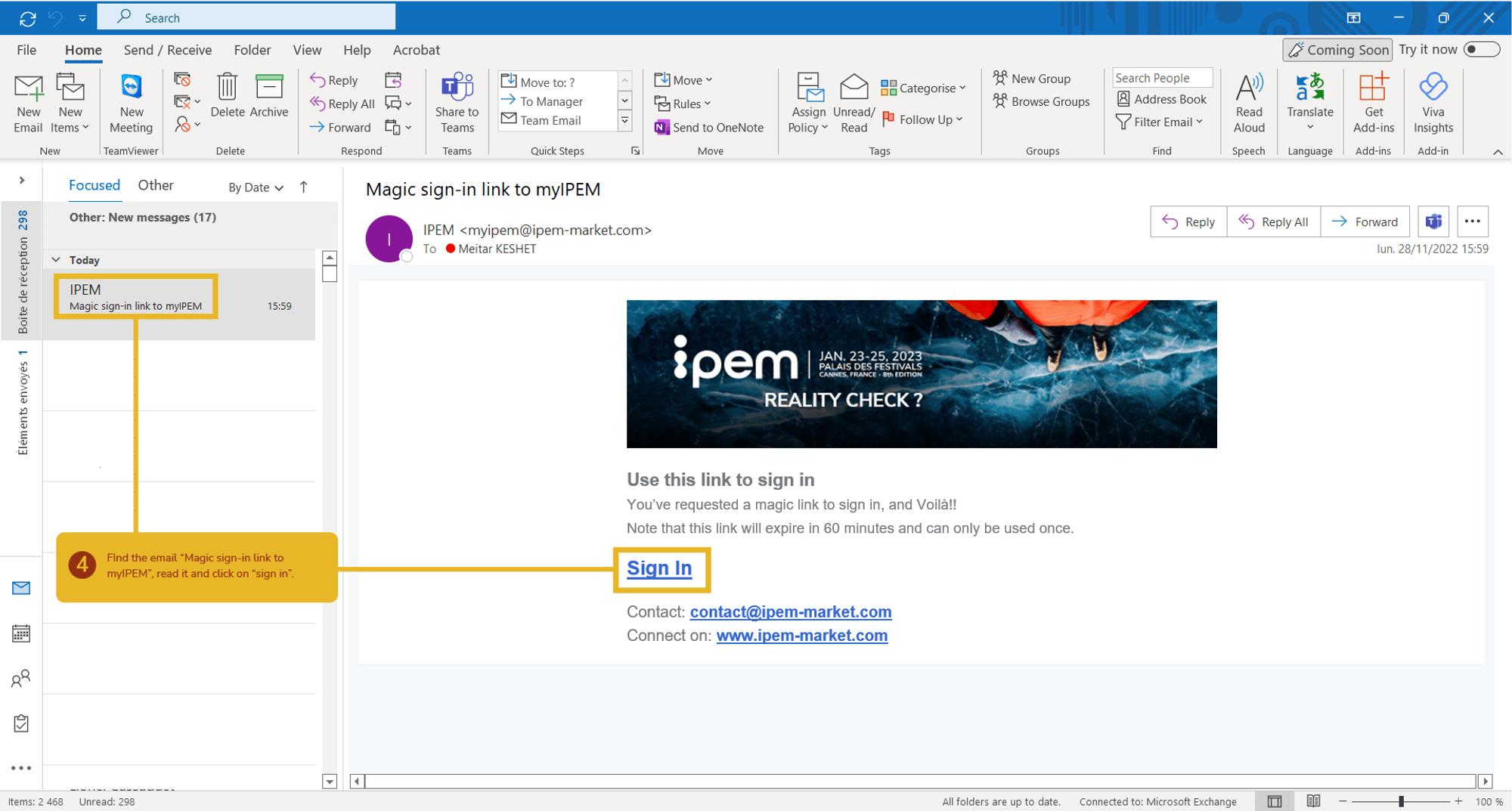
Task: Open the Rules dropdown
Action: tap(683, 104)
